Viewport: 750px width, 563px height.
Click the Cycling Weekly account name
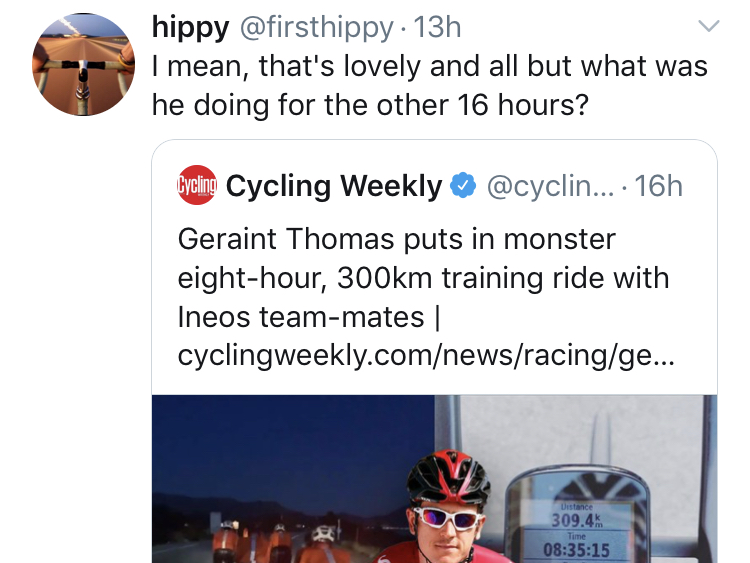(x=334, y=185)
